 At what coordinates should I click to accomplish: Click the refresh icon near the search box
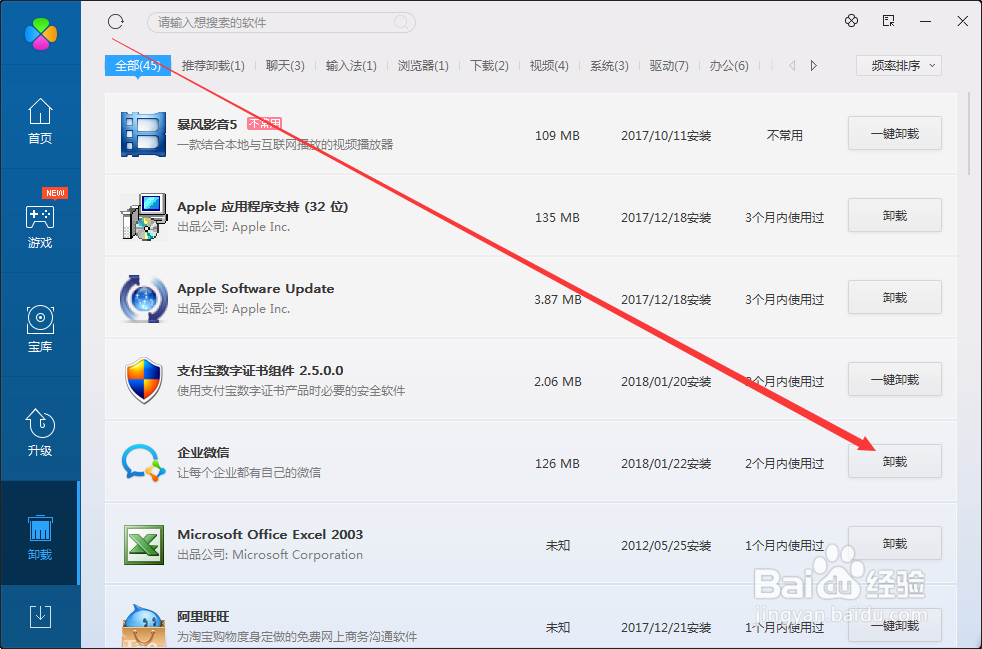pyautogui.click(x=115, y=21)
